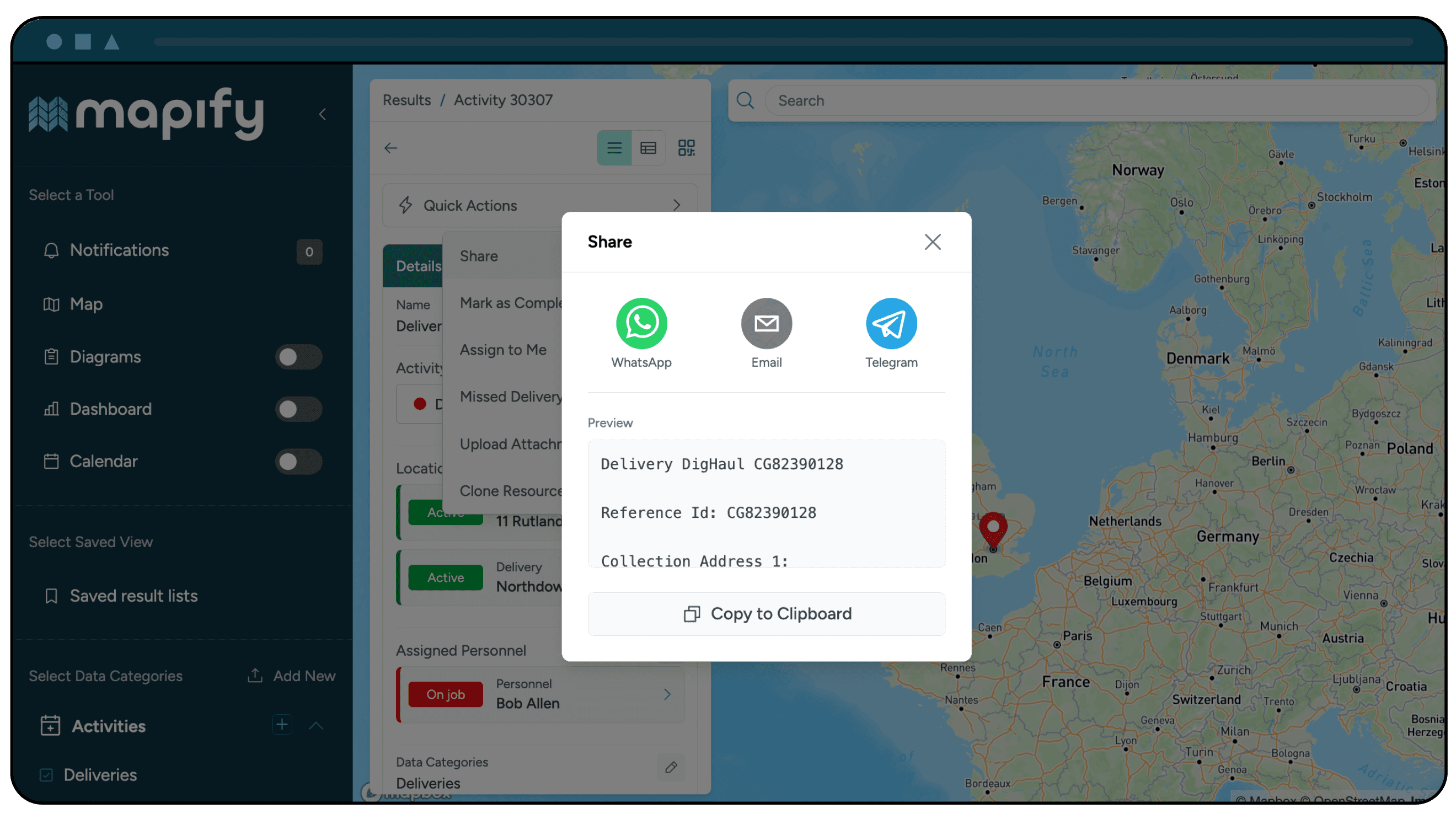Image resolution: width=1456 pixels, height=819 pixels.
Task: Open Bob Allen personnel chevron
Action: [667, 695]
